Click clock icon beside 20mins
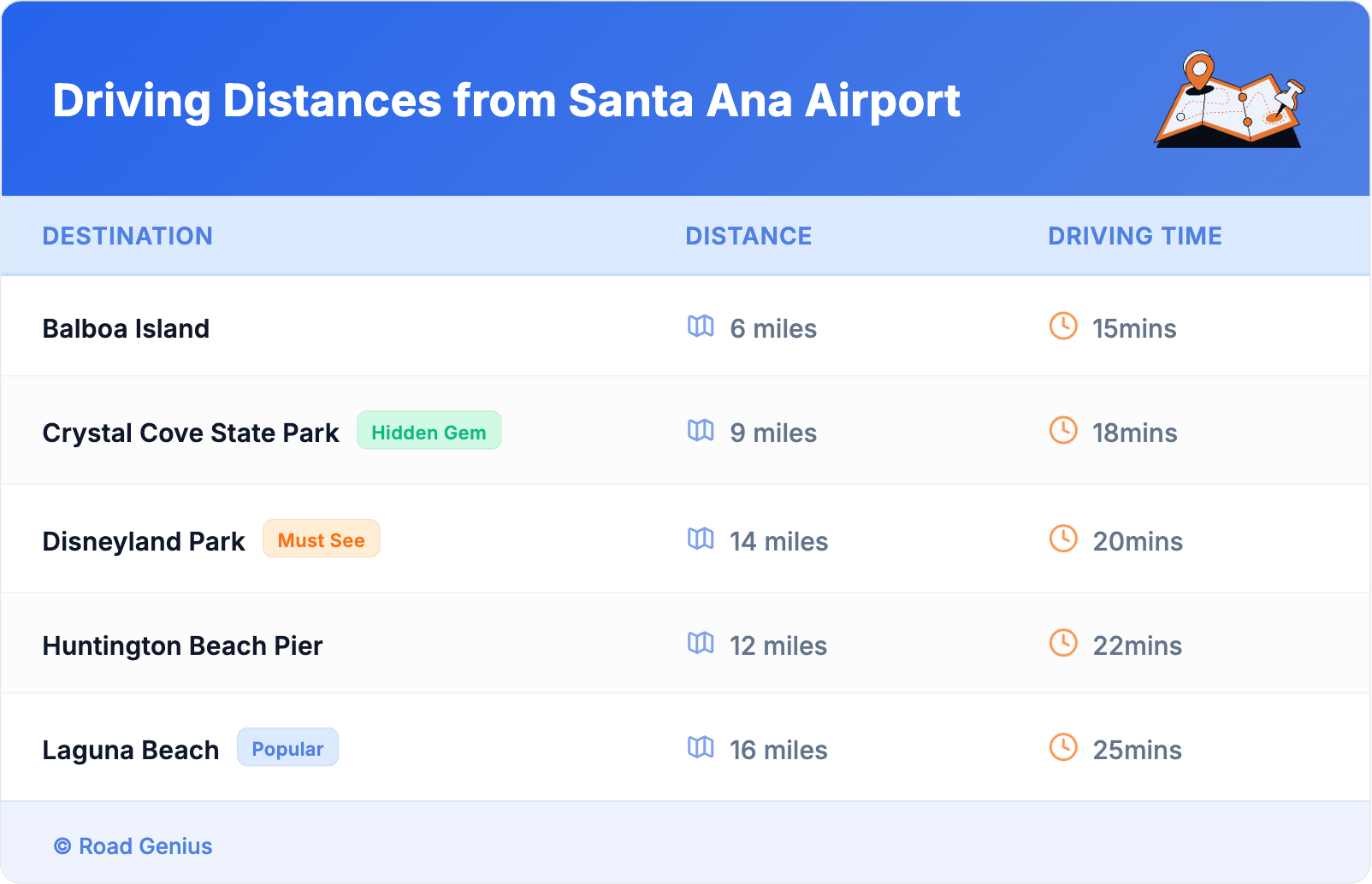Screen dimensions: 1372x884 pyautogui.click(x=1063, y=539)
